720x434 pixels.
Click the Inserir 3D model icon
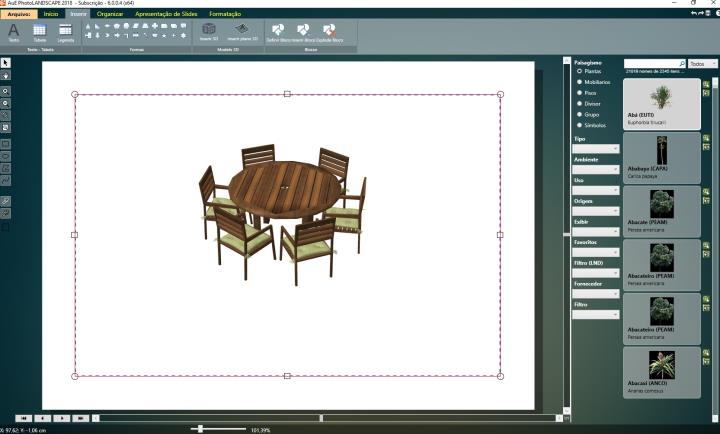point(209,32)
